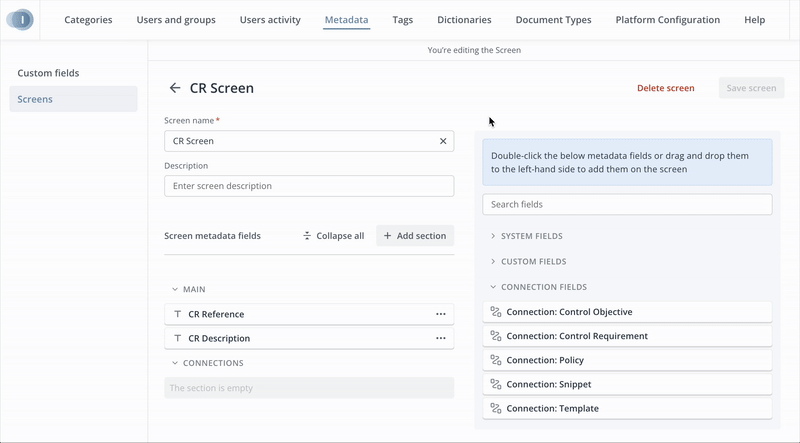The image size is (800, 443).
Task: Clear the Screen name field with X
Action: (x=443, y=141)
